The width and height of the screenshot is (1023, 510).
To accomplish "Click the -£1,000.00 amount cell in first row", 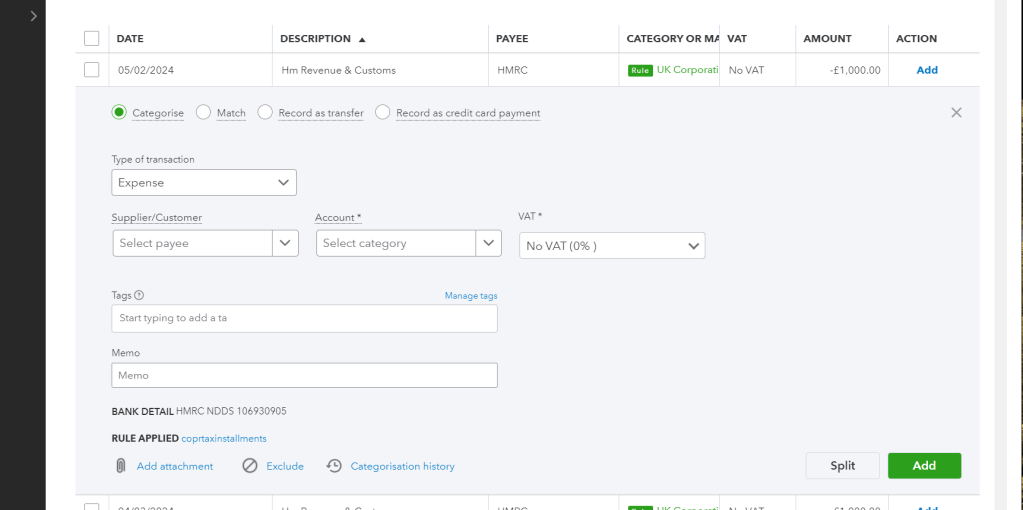I will point(855,70).
